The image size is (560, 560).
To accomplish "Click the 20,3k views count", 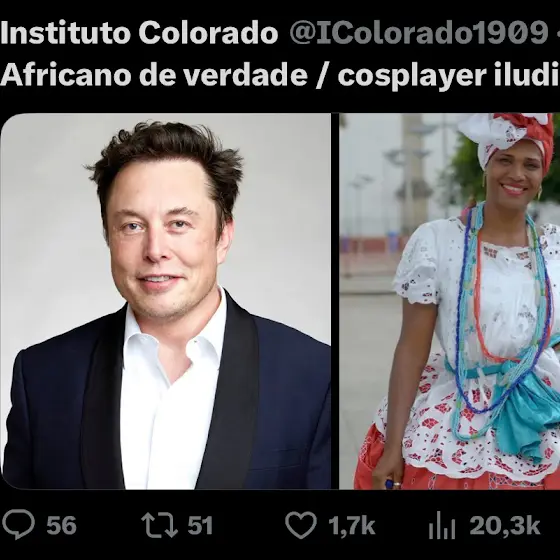I will tap(504, 526).
